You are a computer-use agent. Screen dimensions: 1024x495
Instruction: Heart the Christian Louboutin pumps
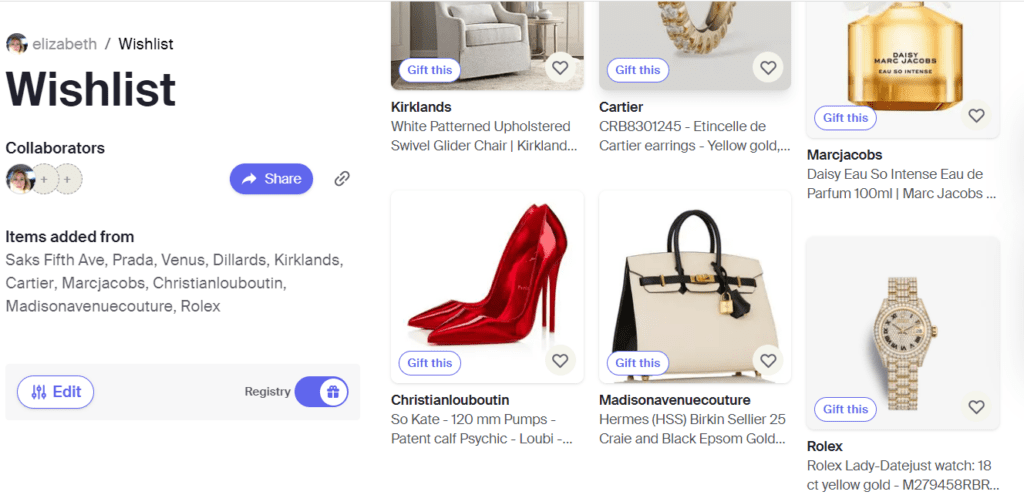[560, 361]
